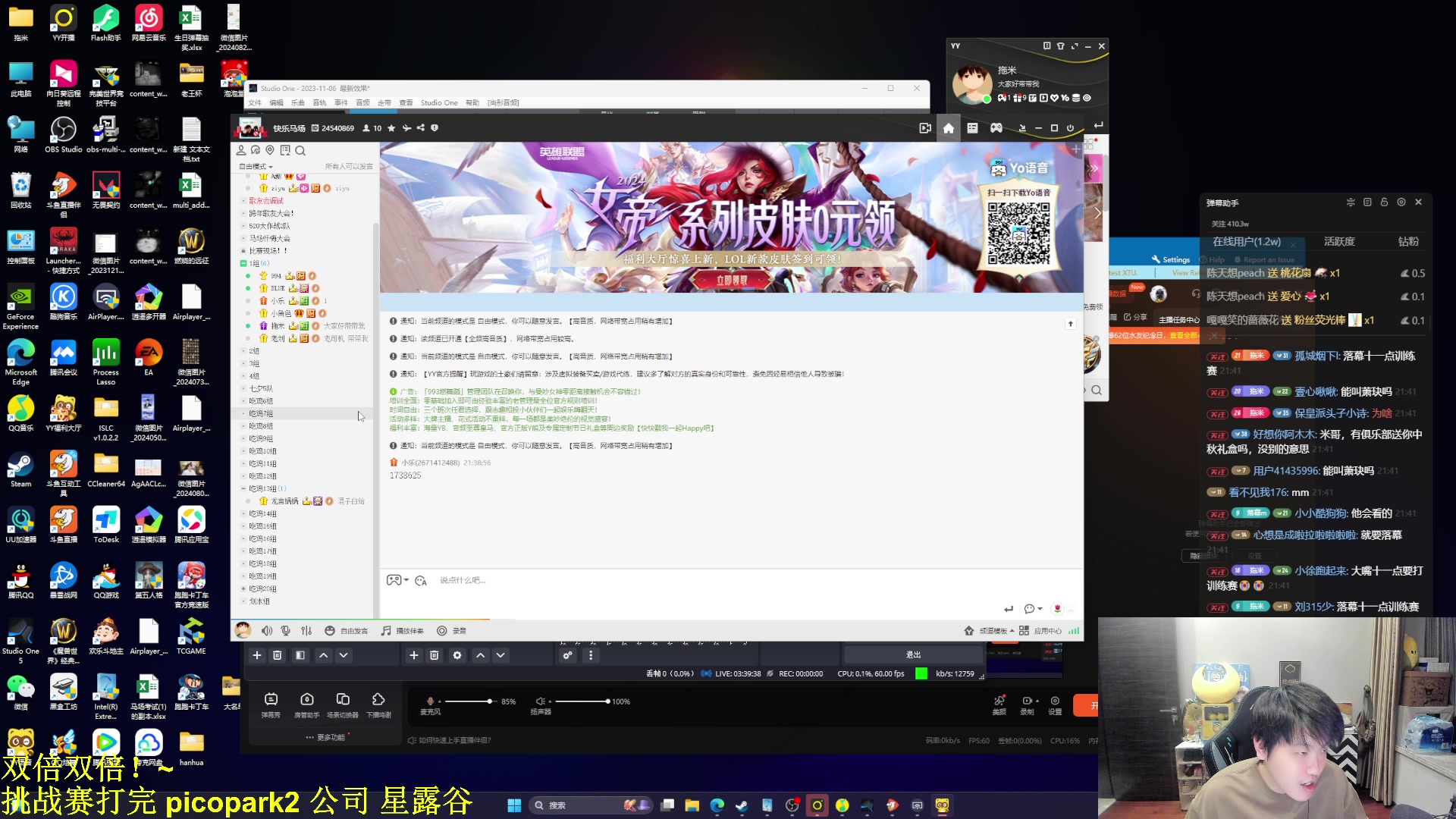Click the Windows Start button

(x=514, y=805)
